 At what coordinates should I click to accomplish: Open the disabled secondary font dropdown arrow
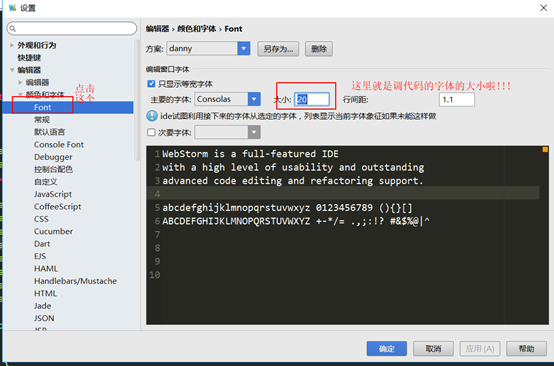254,132
